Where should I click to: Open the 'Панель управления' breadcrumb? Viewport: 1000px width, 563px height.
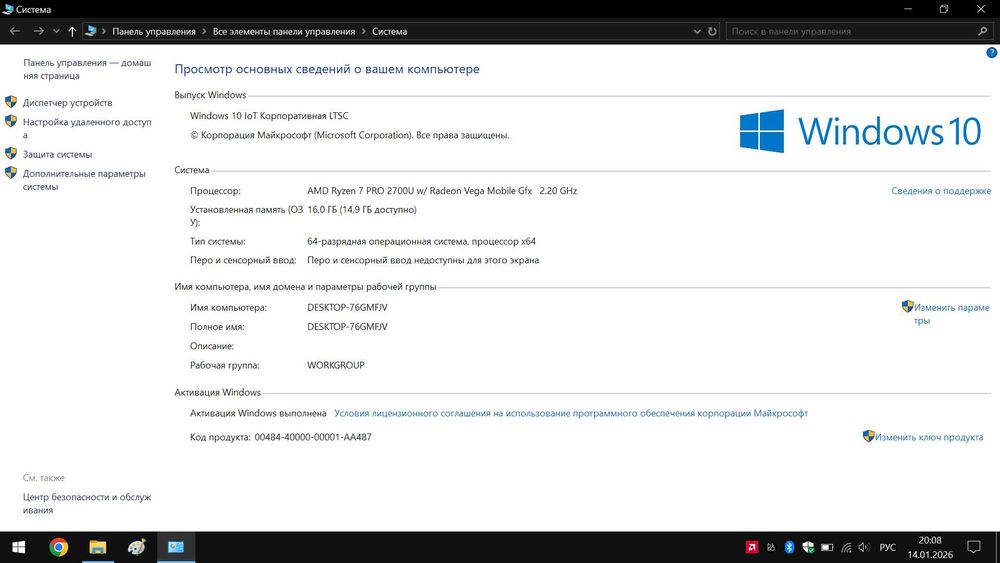point(154,31)
